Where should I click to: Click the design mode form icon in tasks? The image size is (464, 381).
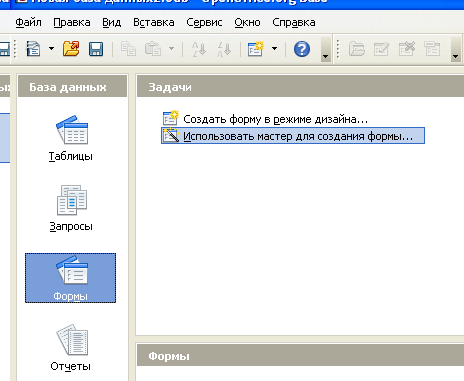coord(171,118)
